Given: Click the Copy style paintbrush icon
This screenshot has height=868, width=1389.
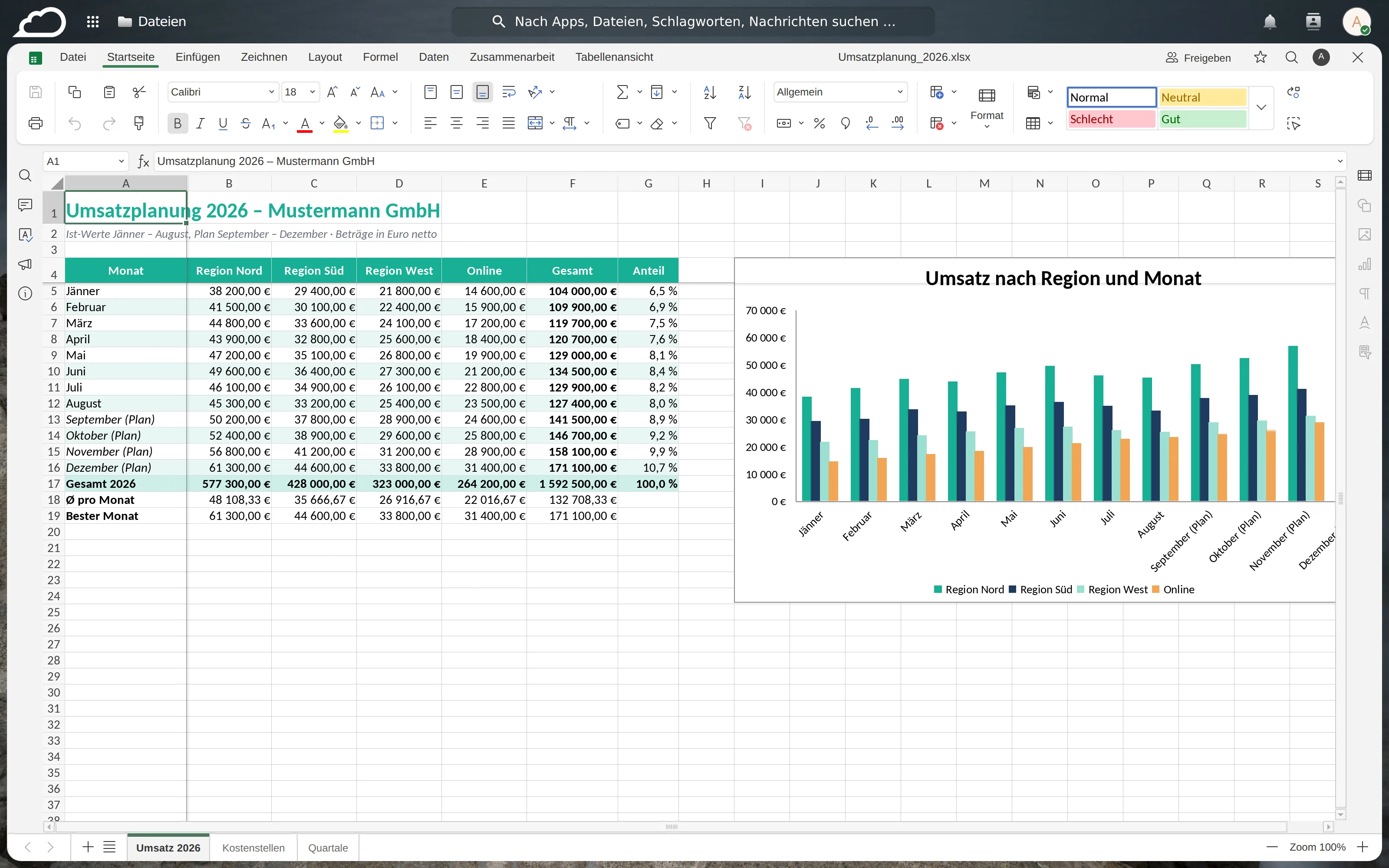Looking at the screenshot, I should click(139, 123).
